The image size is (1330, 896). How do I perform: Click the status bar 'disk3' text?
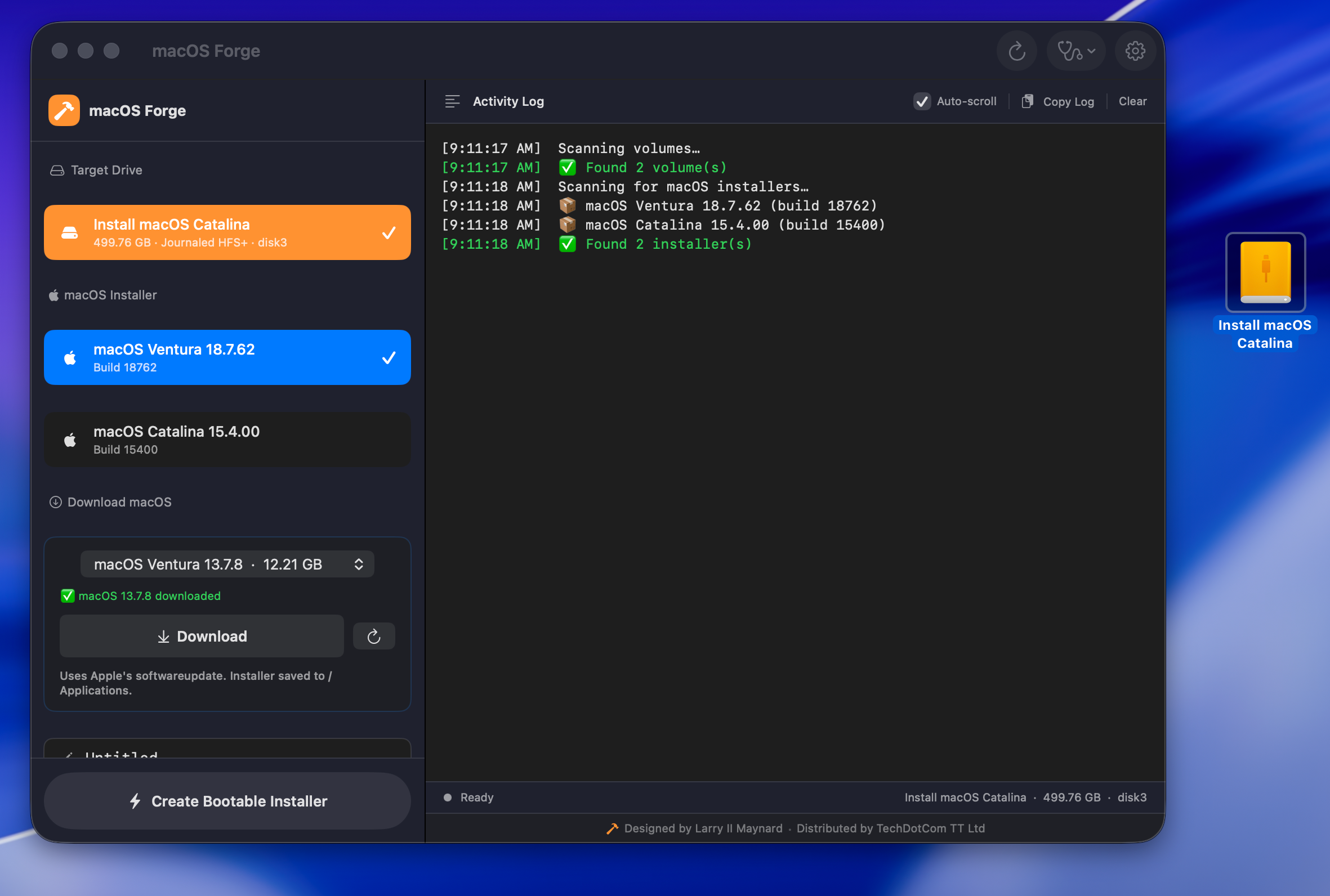[x=1132, y=797]
